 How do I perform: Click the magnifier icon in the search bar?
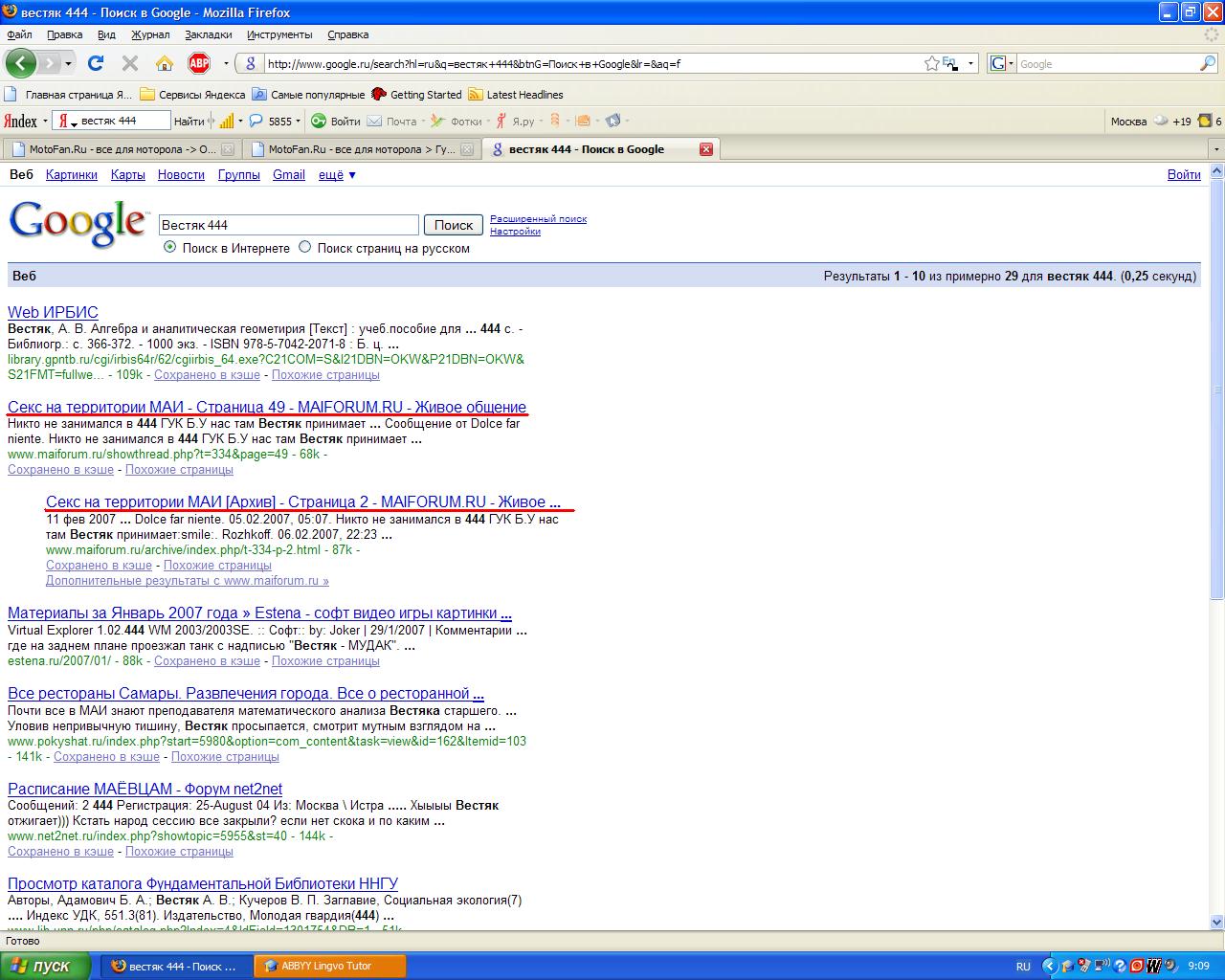(1208, 63)
